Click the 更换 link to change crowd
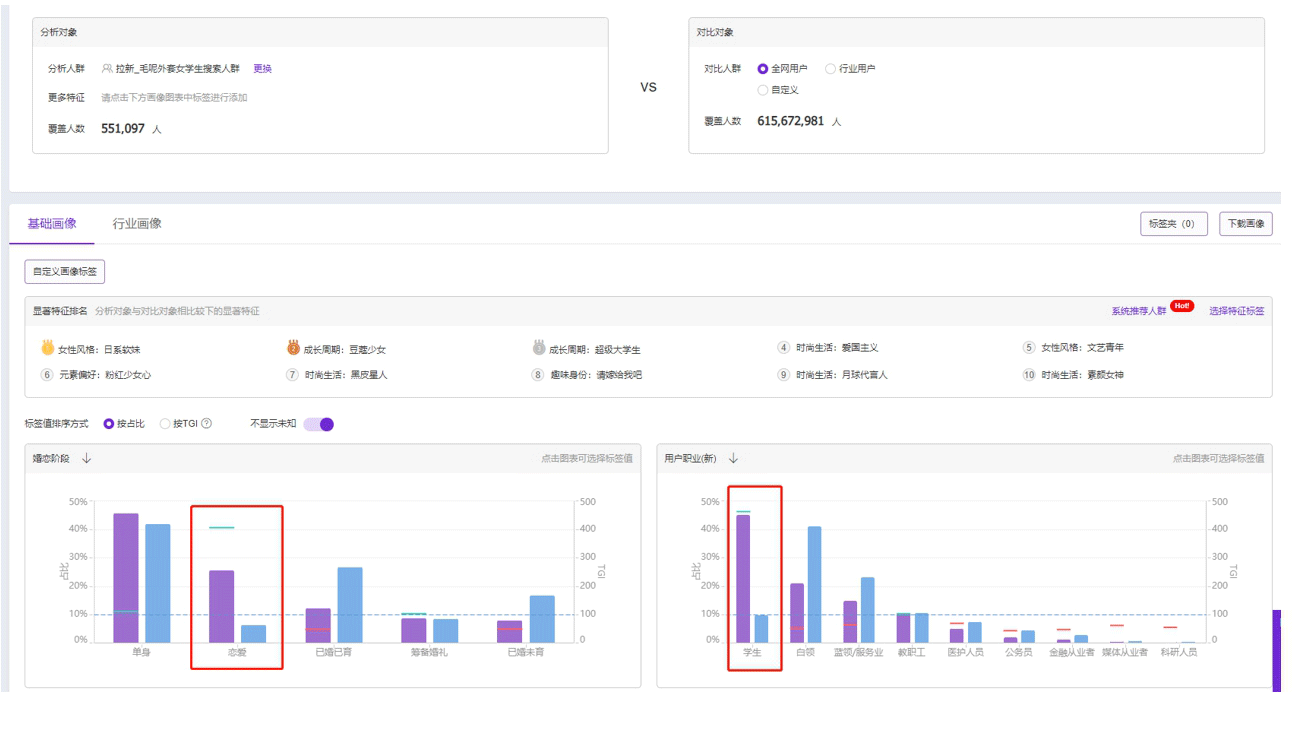The height and width of the screenshot is (735, 1314). click(x=262, y=69)
